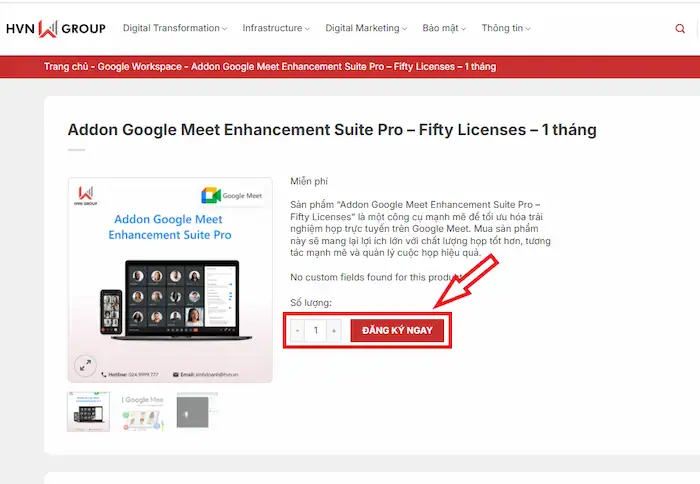The width and height of the screenshot is (700, 484).
Task: Select the third gray product thumbnail
Action: (x=196, y=411)
